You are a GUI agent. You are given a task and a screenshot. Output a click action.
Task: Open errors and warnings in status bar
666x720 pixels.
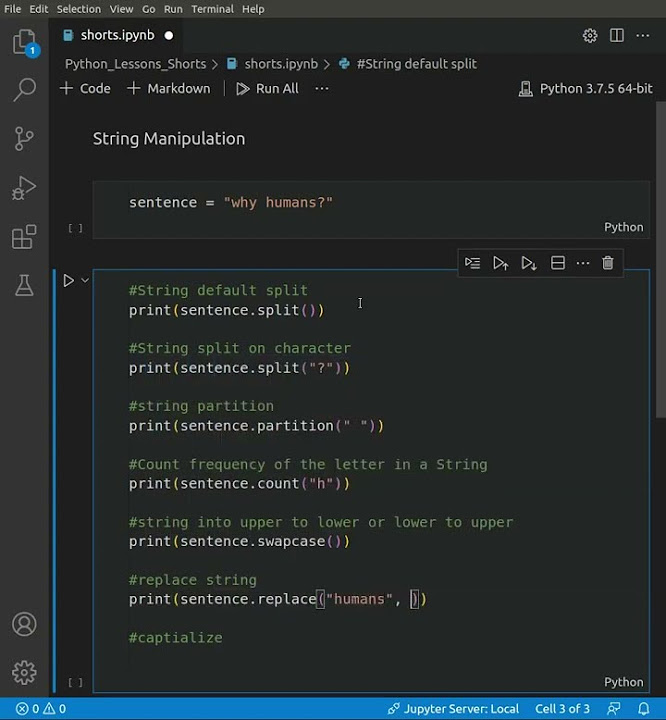(41, 709)
